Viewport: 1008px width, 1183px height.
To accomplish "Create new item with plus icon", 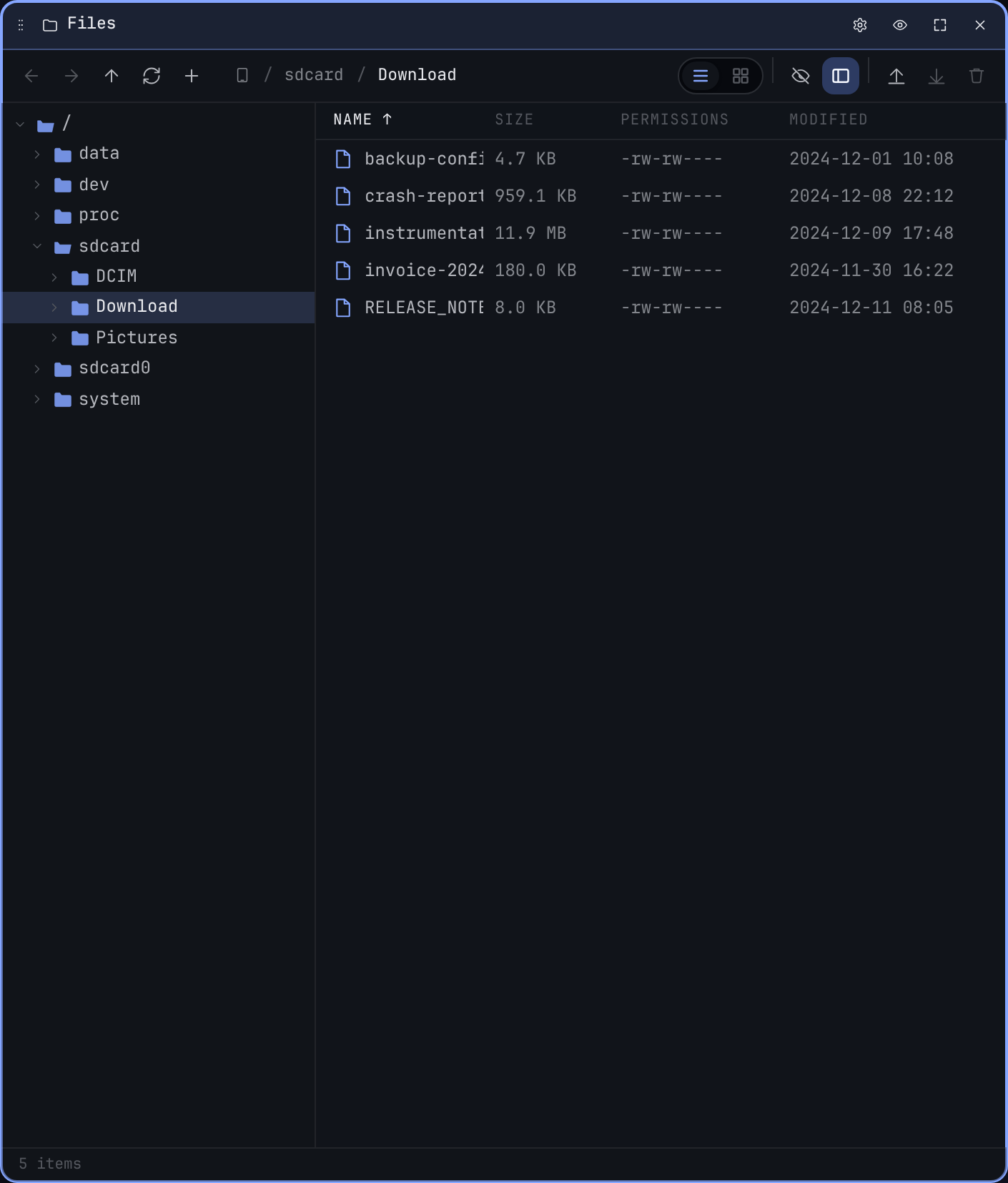I will 192,76.
